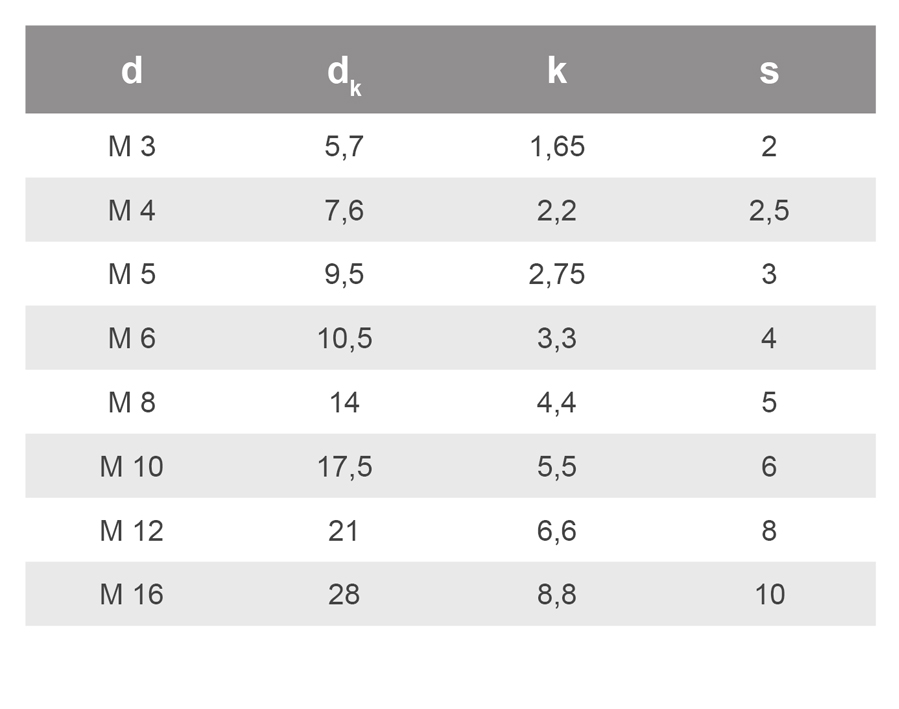This screenshot has height=709, width=899.
Task: Click the M 8 row label
Action: point(132,403)
